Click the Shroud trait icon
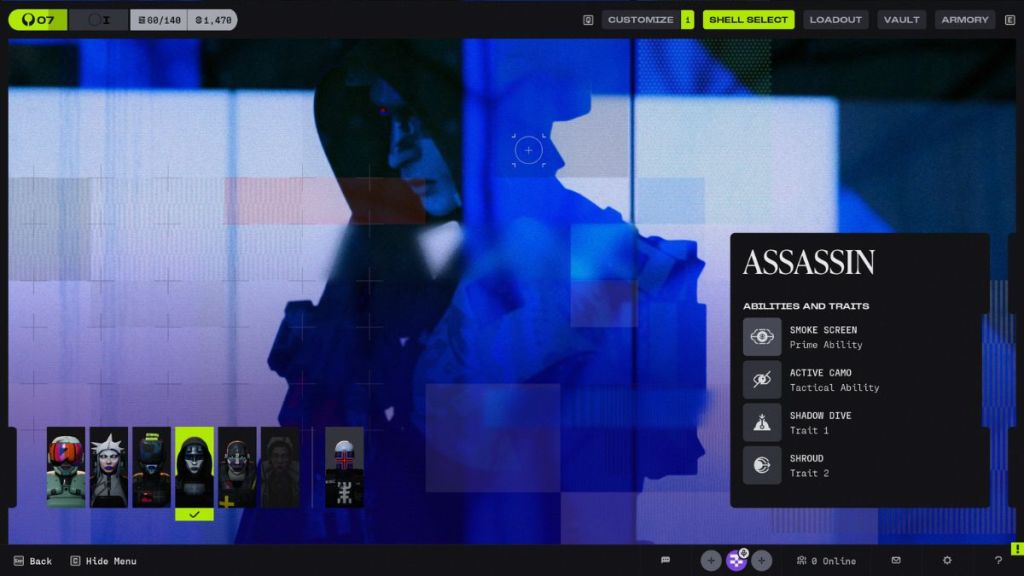The image size is (1024, 576). [x=762, y=466]
